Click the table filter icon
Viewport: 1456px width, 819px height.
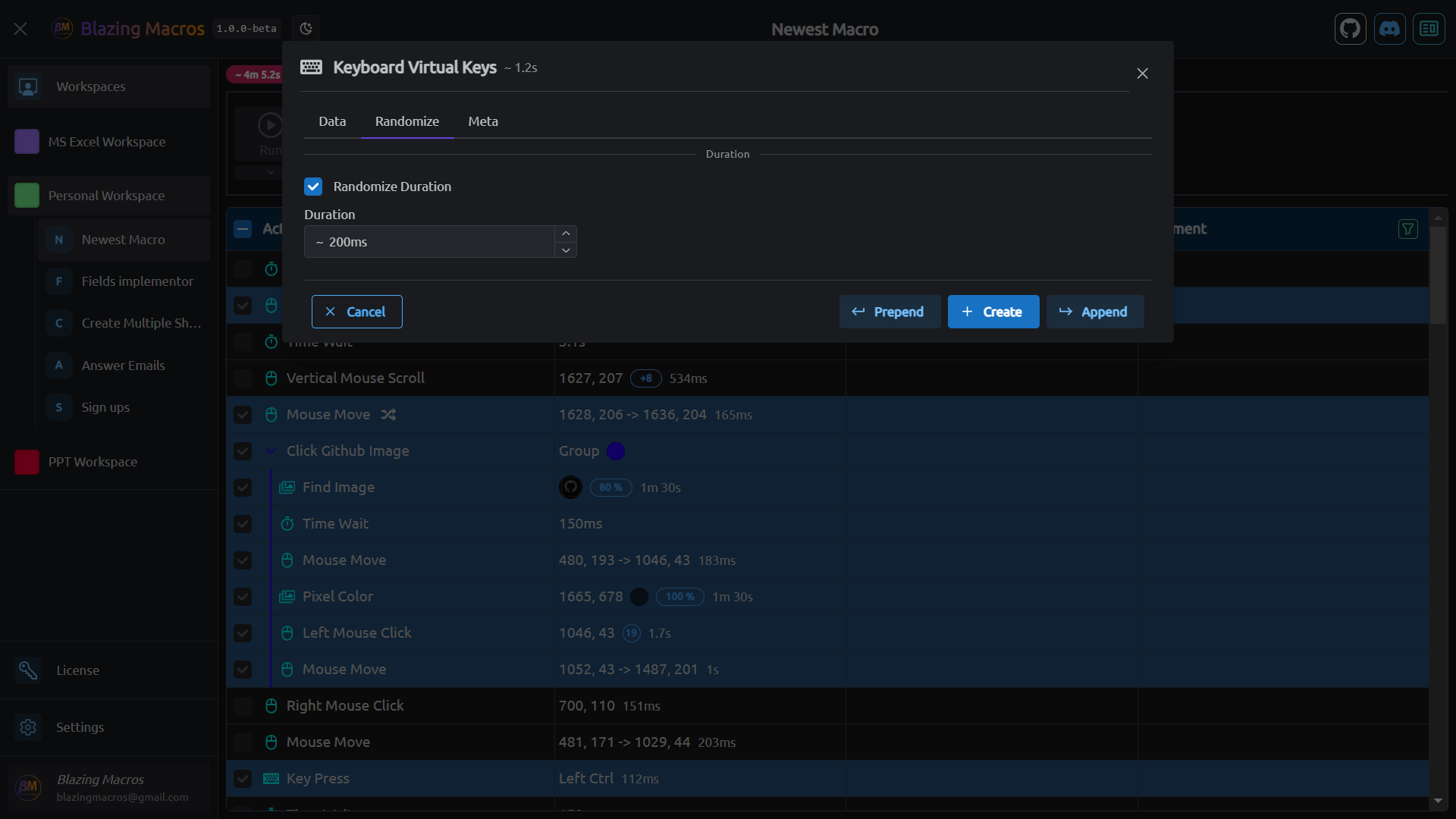tap(1408, 229)
